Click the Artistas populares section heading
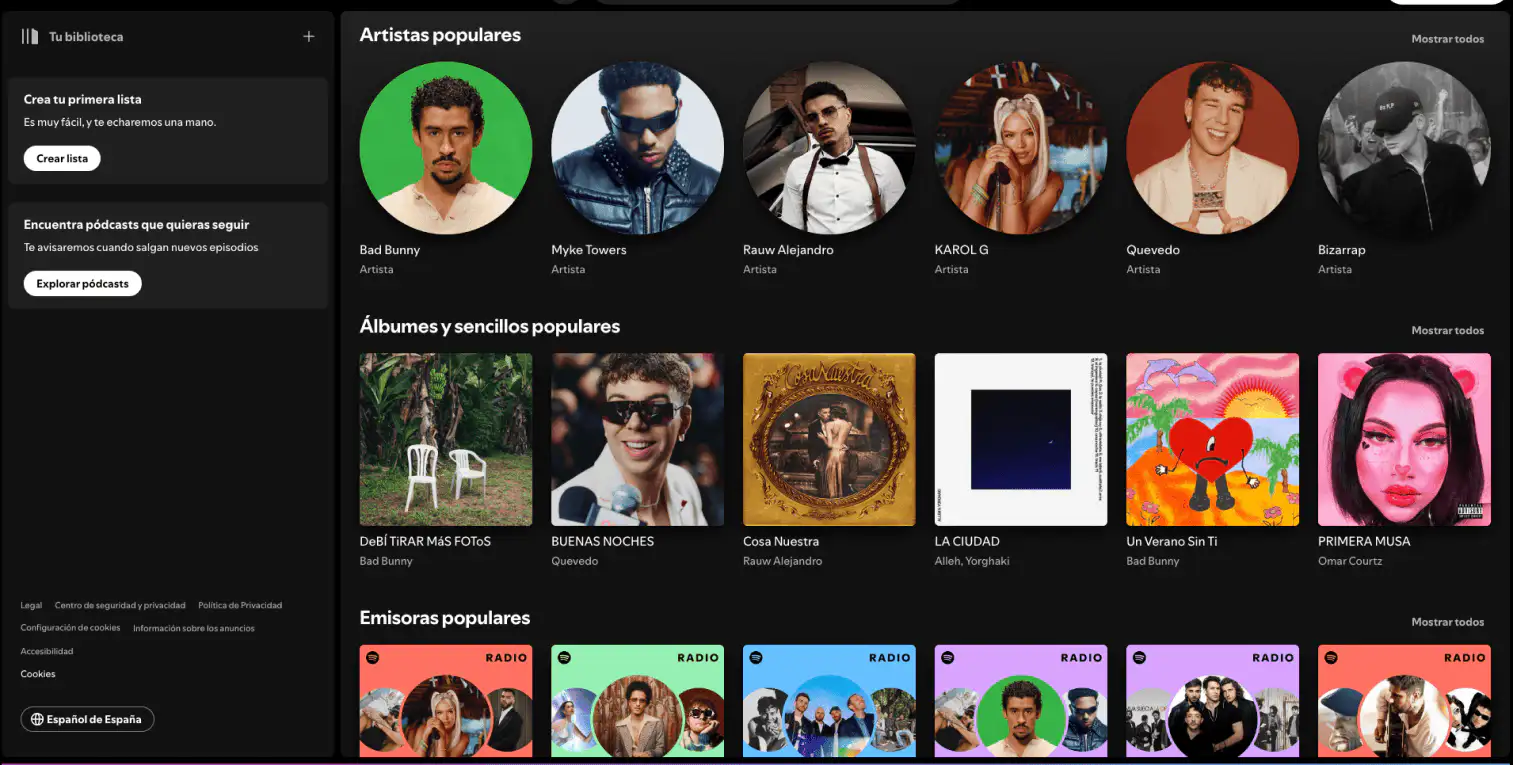The width and height of the screenshot is (1513, 765). click(x=440, y=35)
